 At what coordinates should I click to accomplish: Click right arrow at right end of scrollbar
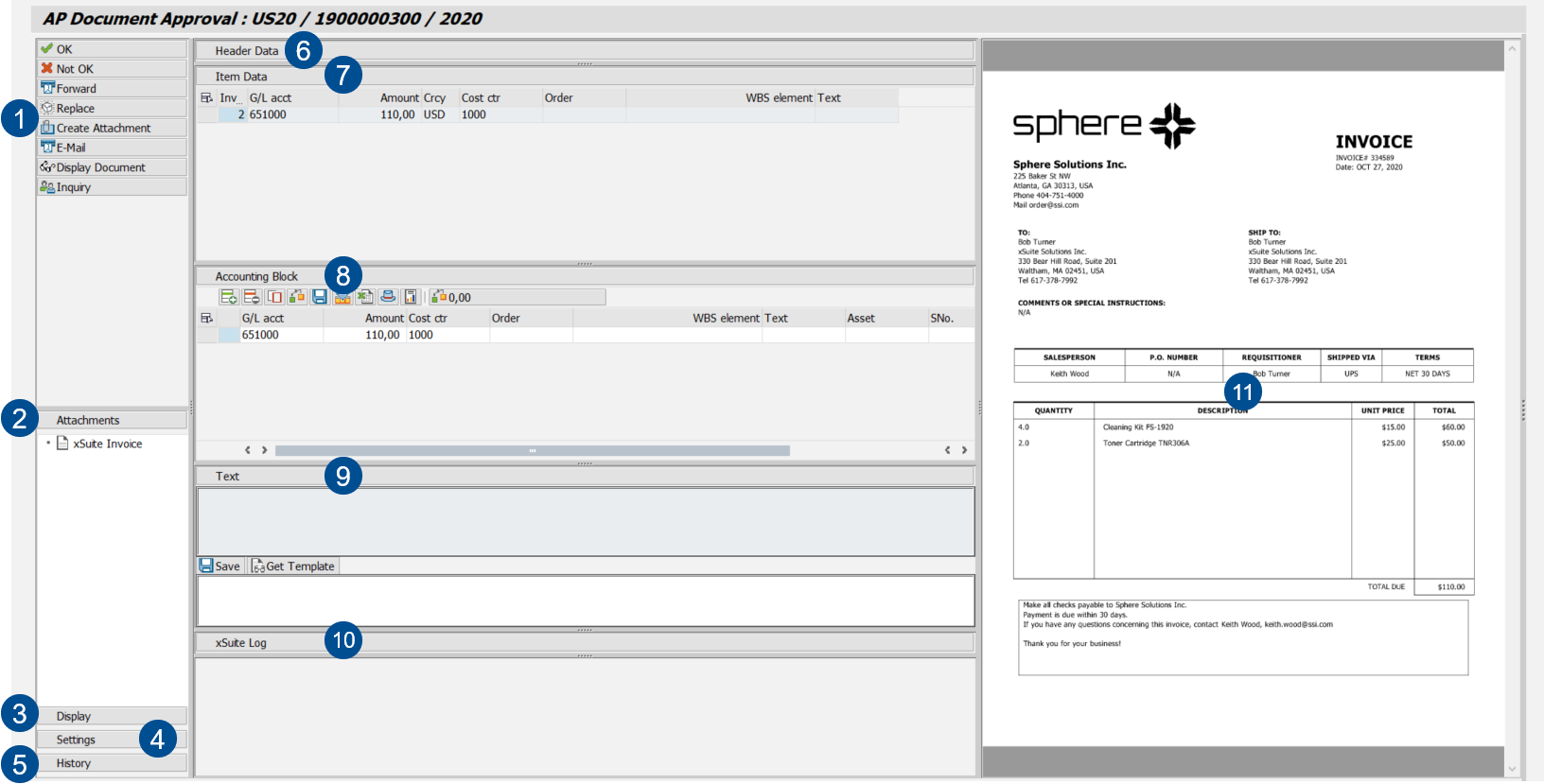[x=964, y=450]
